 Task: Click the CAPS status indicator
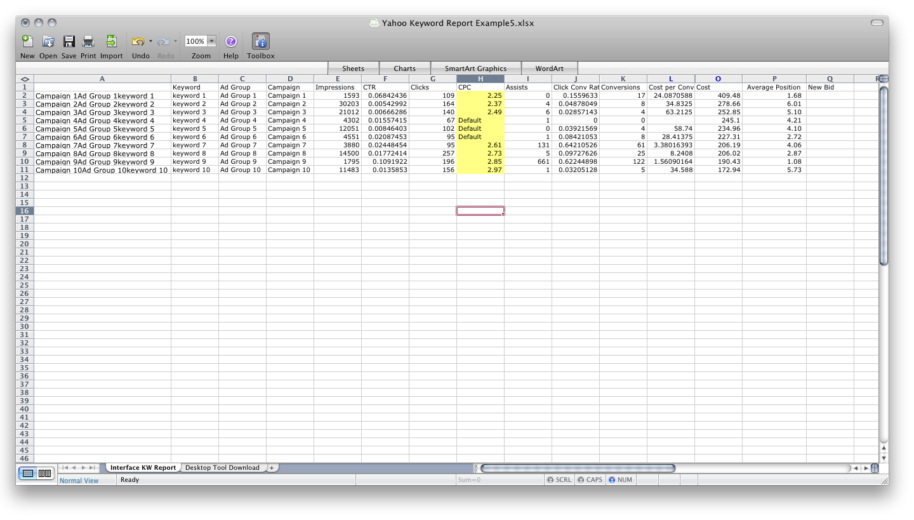(x=590, y=480)
